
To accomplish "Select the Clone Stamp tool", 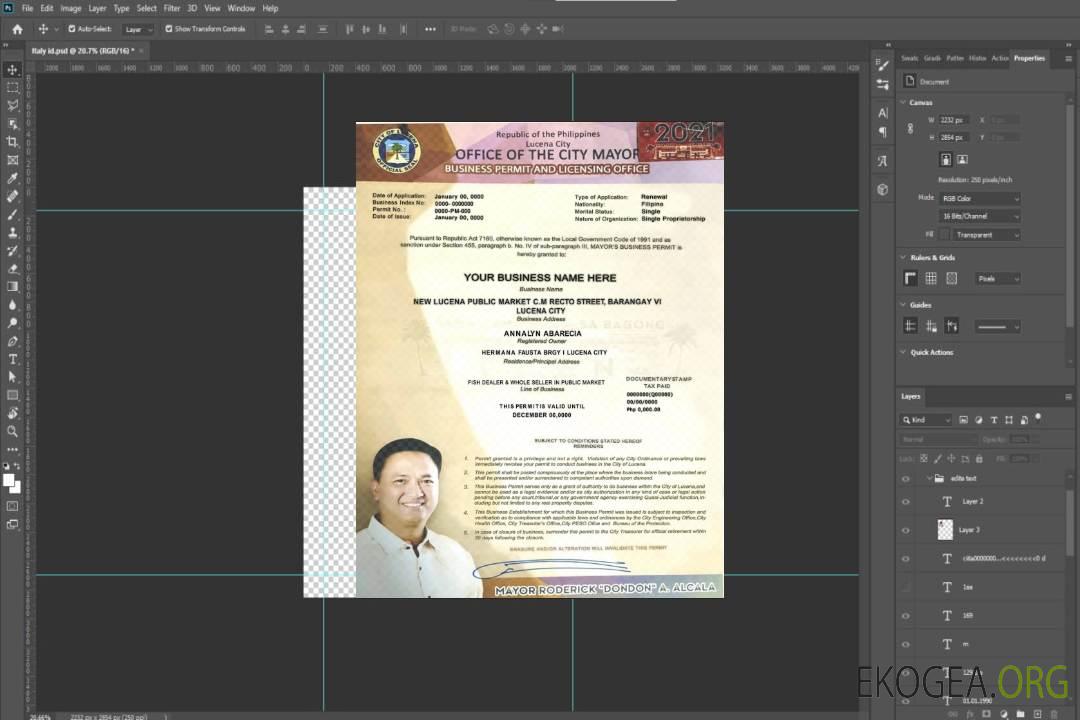I will point(12,232).
